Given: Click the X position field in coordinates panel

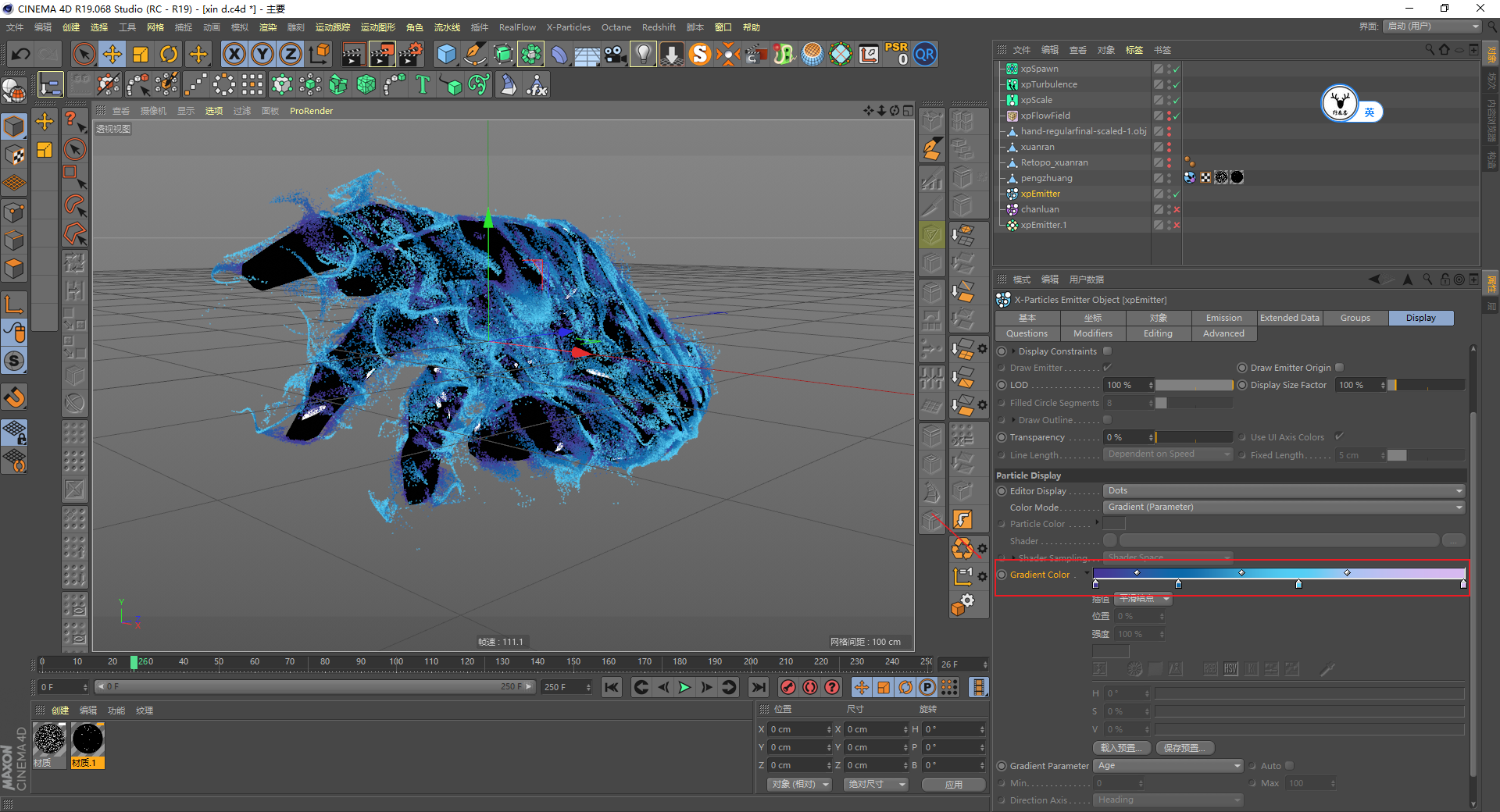Looking at the screenshot, I should pos(800,729).
